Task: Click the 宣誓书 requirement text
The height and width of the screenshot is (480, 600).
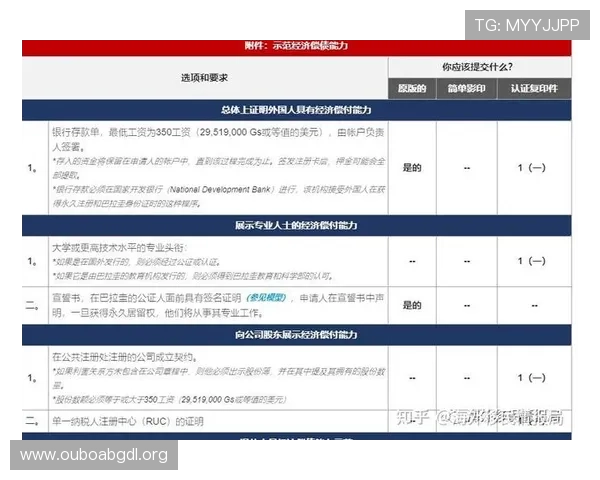Action: pos(218,305)
